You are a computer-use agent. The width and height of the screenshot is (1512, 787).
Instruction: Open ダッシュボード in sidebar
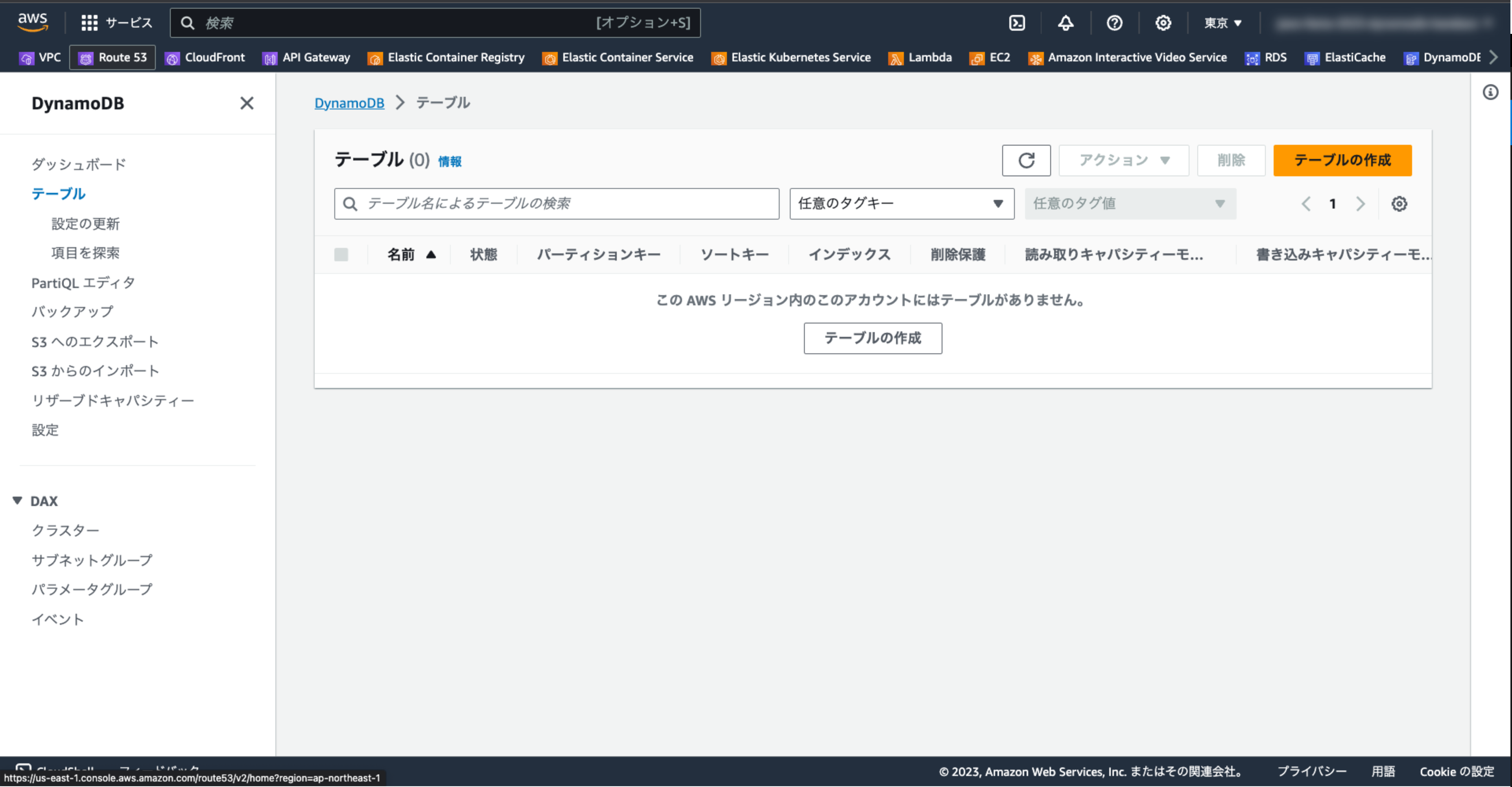coord(79,164)
